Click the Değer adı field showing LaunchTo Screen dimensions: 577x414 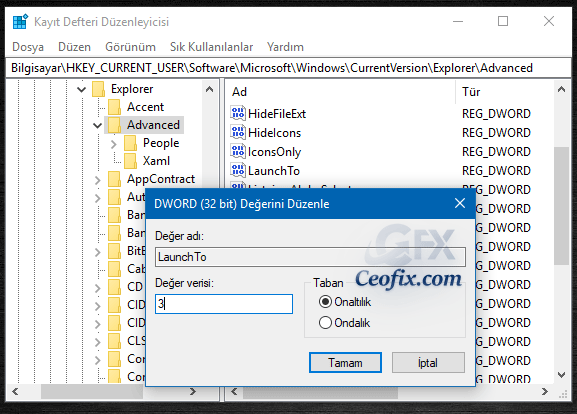310,257
